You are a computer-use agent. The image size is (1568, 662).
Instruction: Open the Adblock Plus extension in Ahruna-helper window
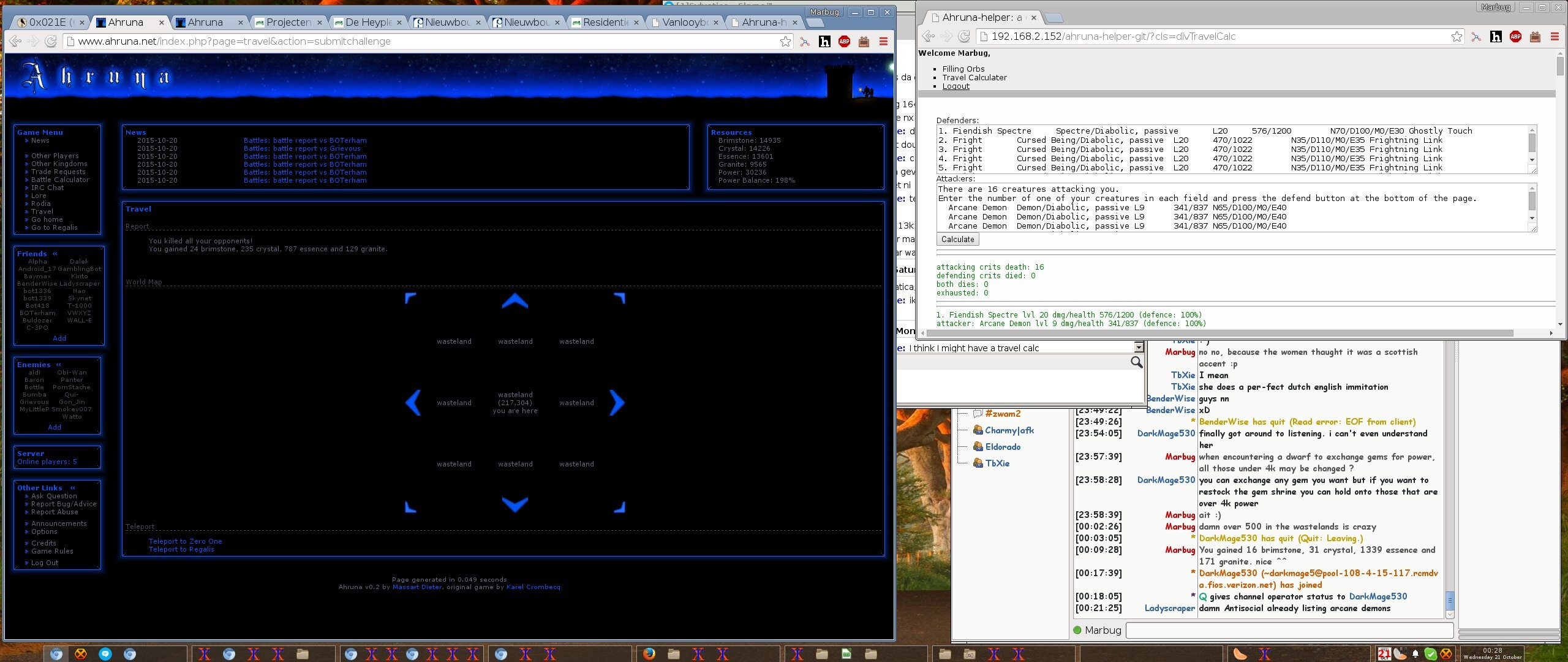1515,37
